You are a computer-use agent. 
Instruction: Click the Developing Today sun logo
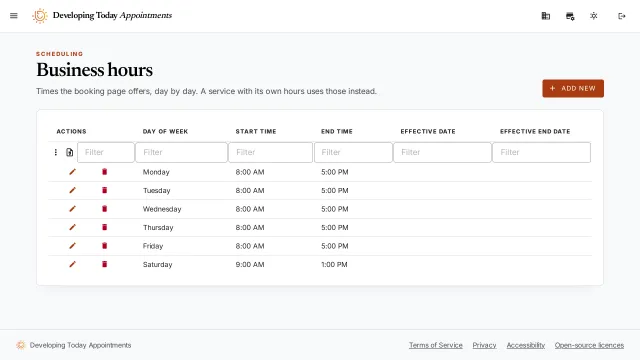click(40, 16)
